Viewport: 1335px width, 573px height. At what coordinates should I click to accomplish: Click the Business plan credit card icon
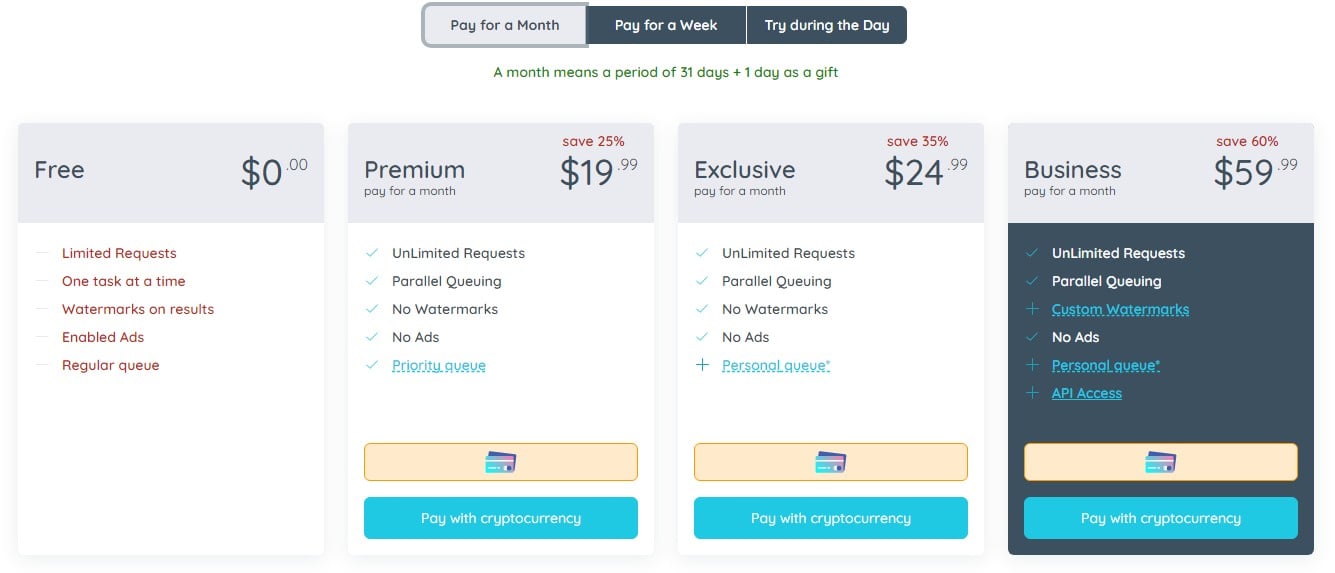1160,462
